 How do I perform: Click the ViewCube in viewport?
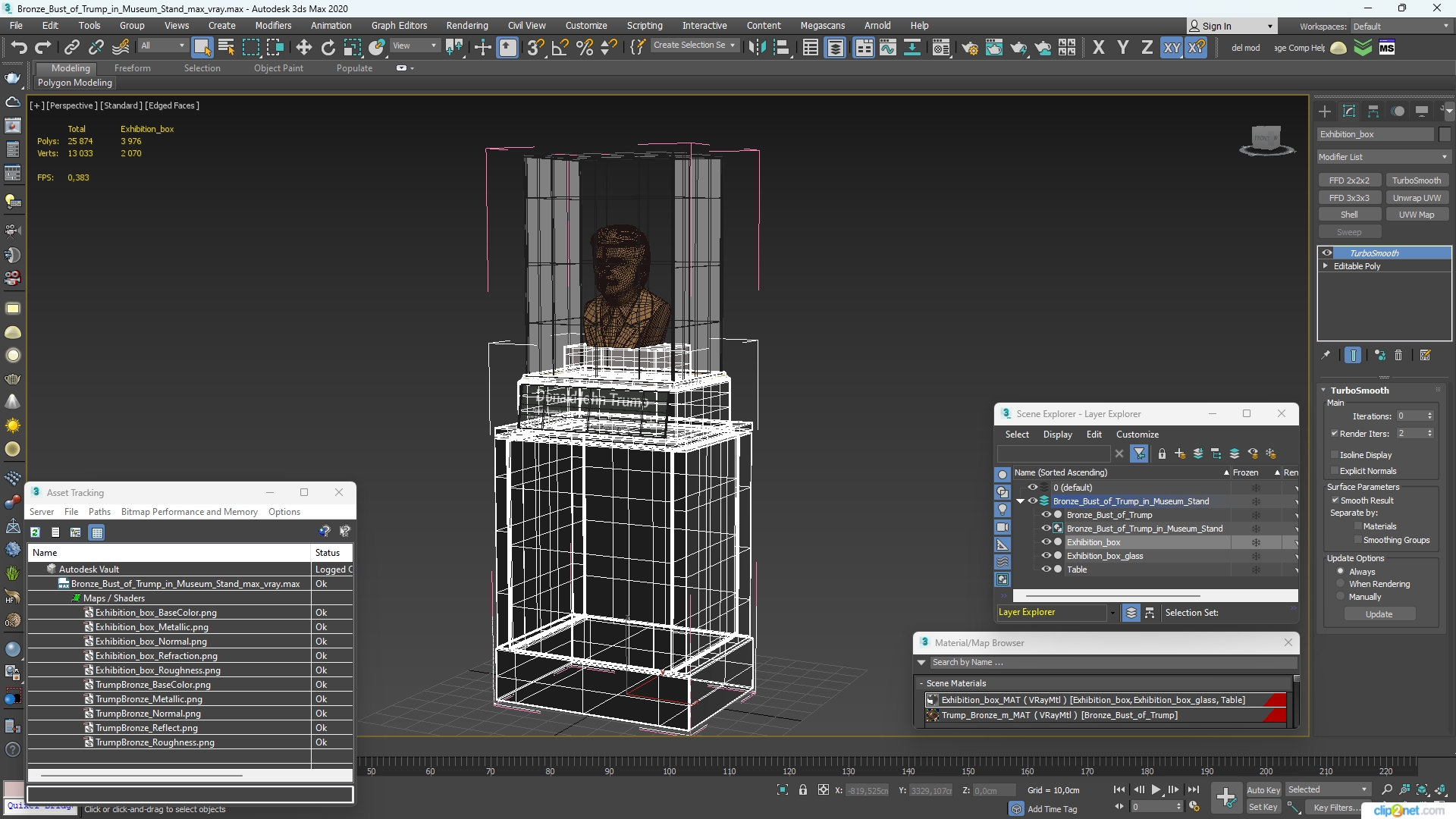[x=1266, y=140]
